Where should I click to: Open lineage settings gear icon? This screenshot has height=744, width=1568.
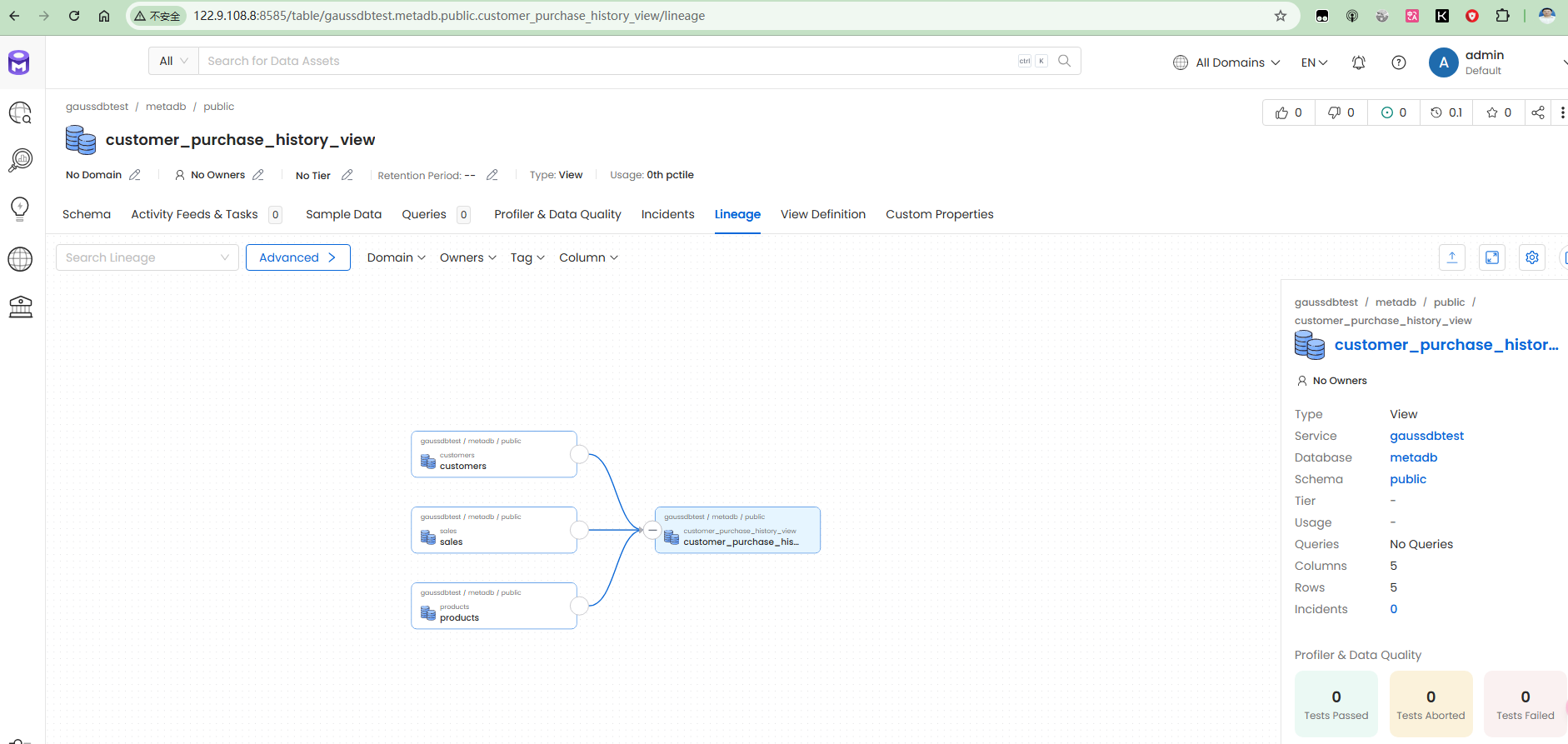pos(1532,257)
